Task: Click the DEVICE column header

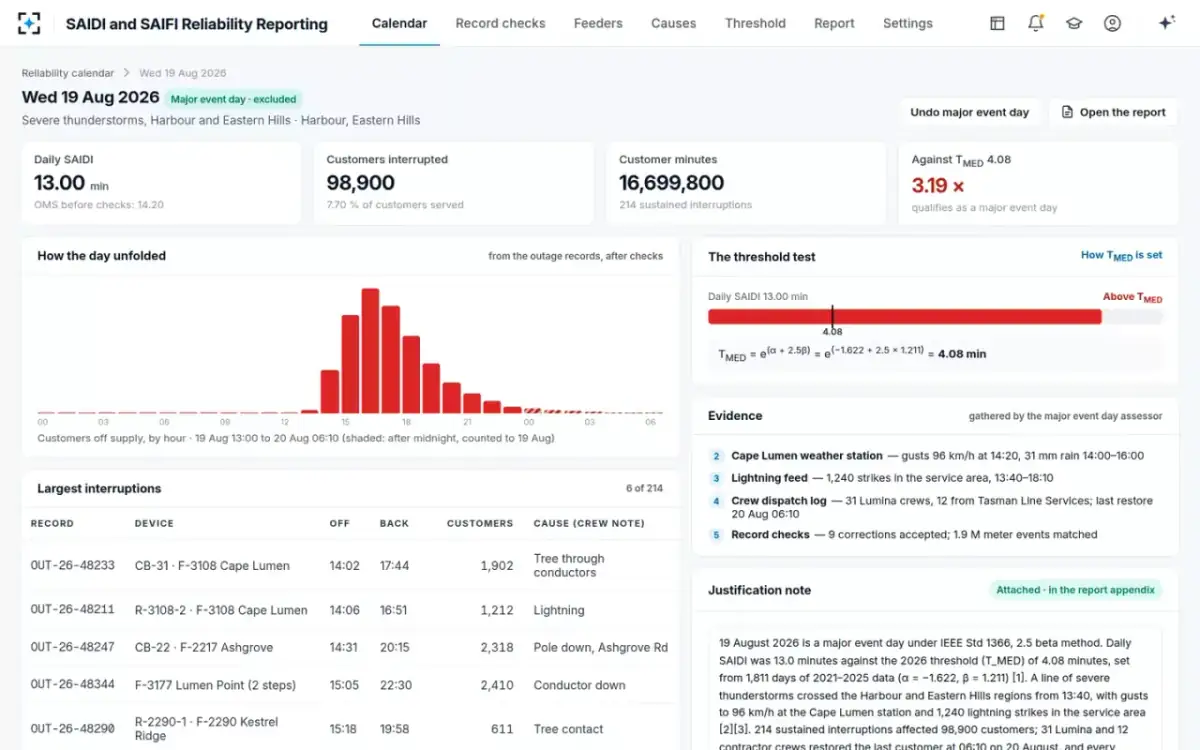Action: coord(154,523)
